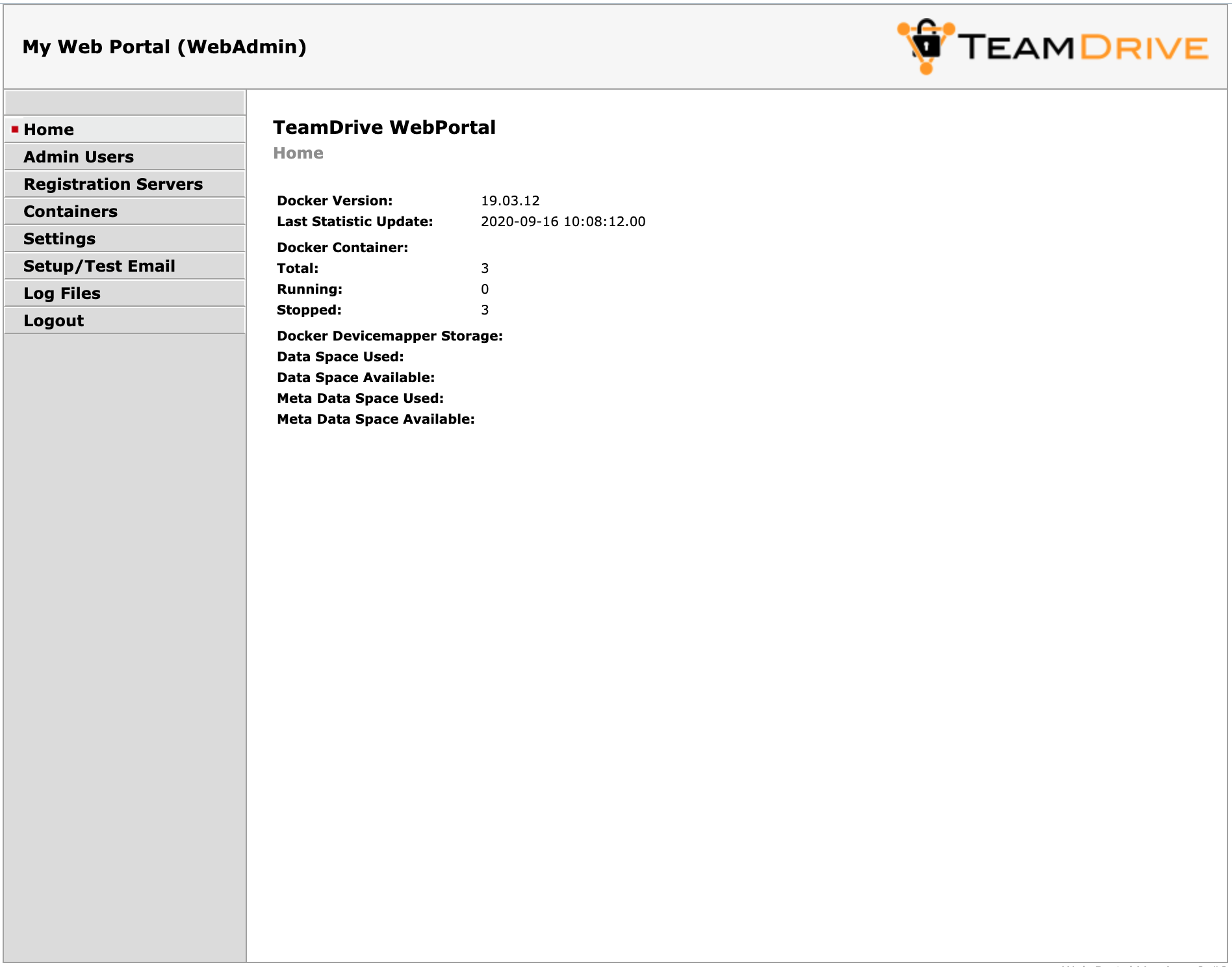Click the My Web Portal (WebAdmin) title
Screen dimensions: 1232x967
(164, 47)
